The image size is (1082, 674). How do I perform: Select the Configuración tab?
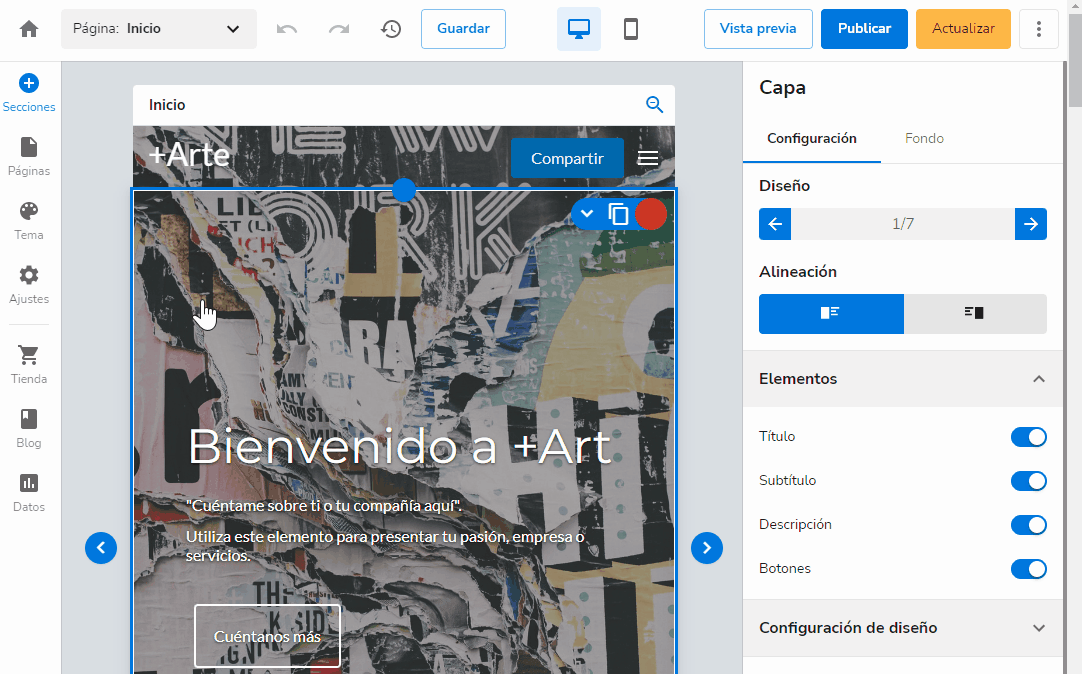(812, 139)
